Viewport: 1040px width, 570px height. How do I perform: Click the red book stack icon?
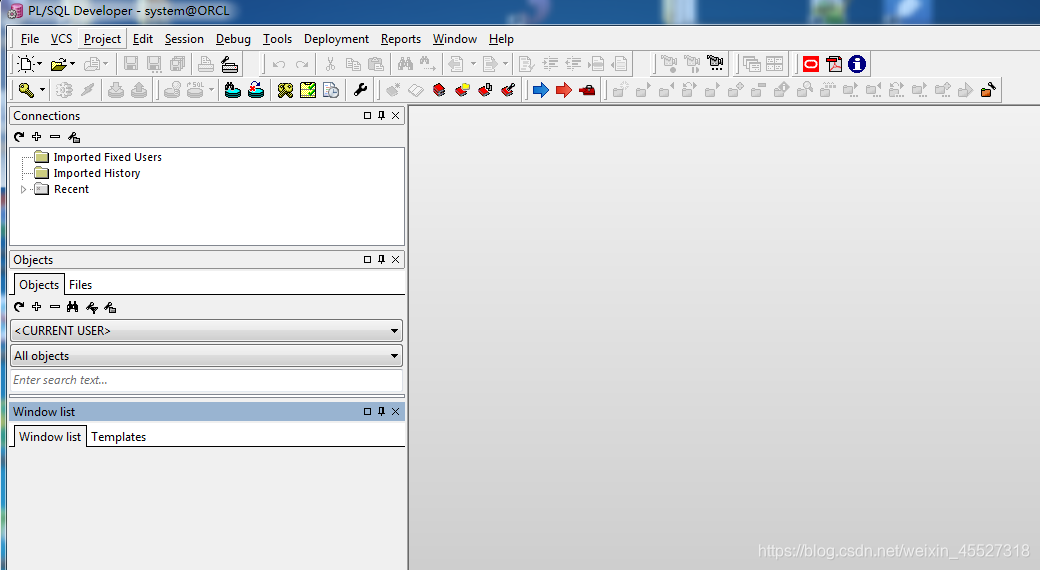coord(439,90)
